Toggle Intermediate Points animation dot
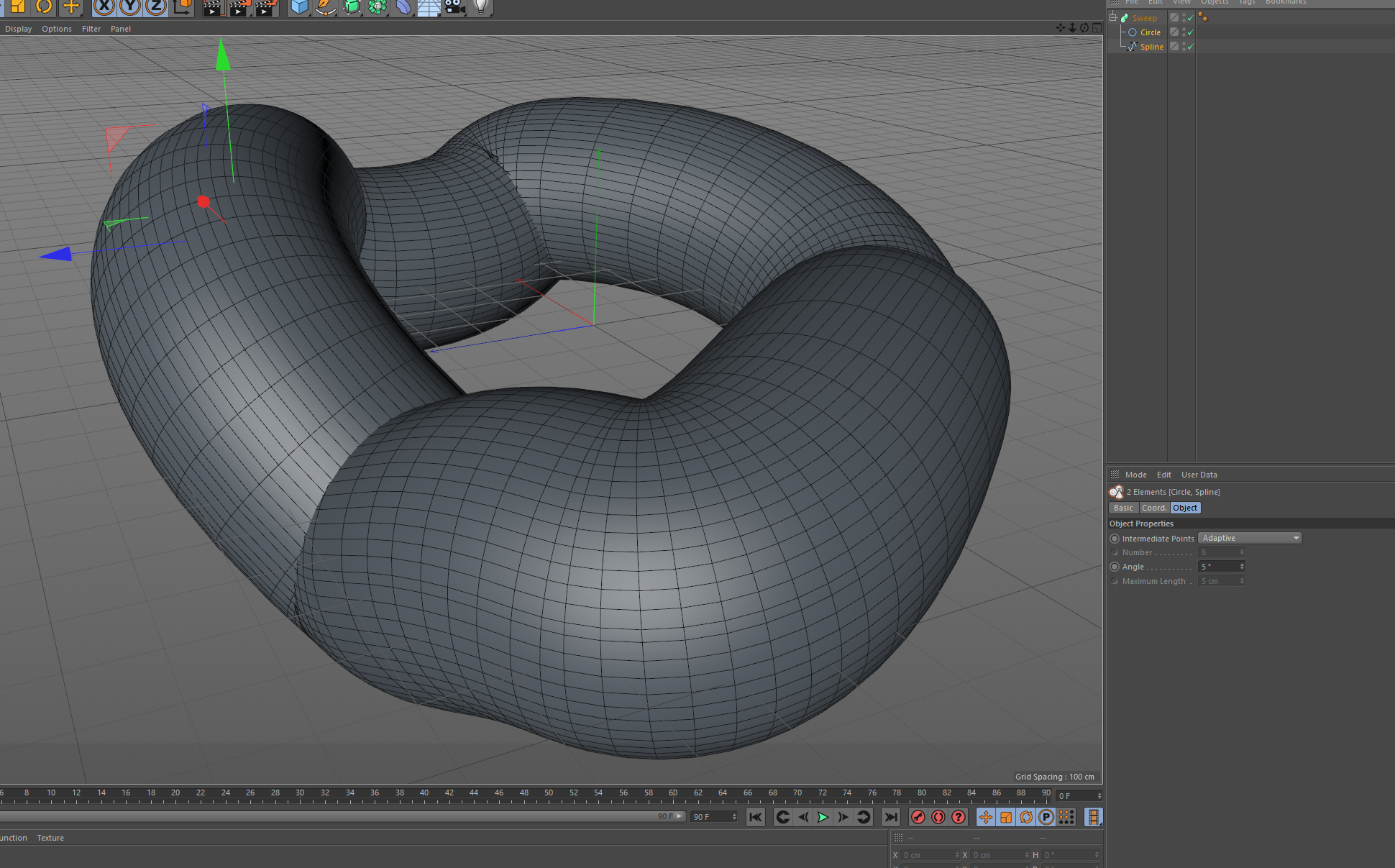The image size is (1395, 868). click(1115, 539)
